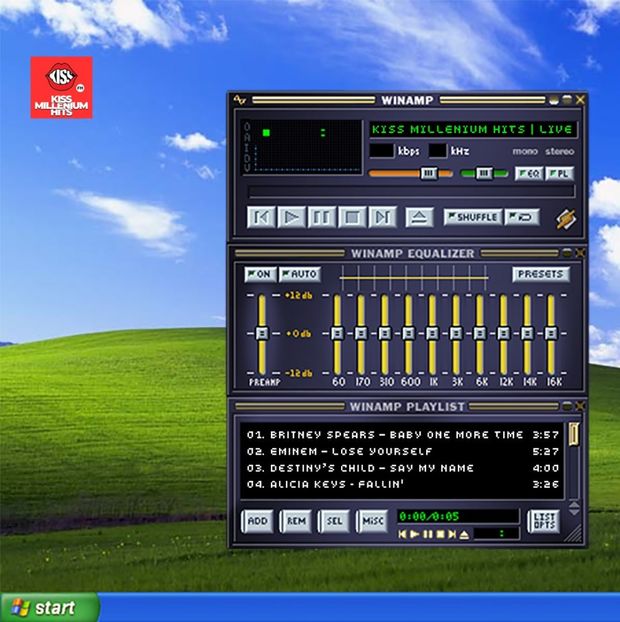
Task: Click the 60 Hz equalizer slider handle
Action: pyautogui.click(x=337, y=333)
